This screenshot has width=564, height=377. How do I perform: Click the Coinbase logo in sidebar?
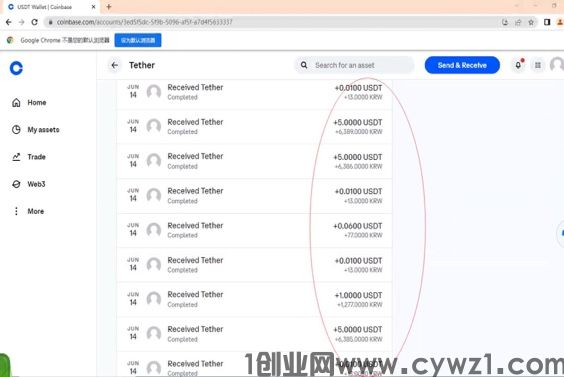click(16, 68)
